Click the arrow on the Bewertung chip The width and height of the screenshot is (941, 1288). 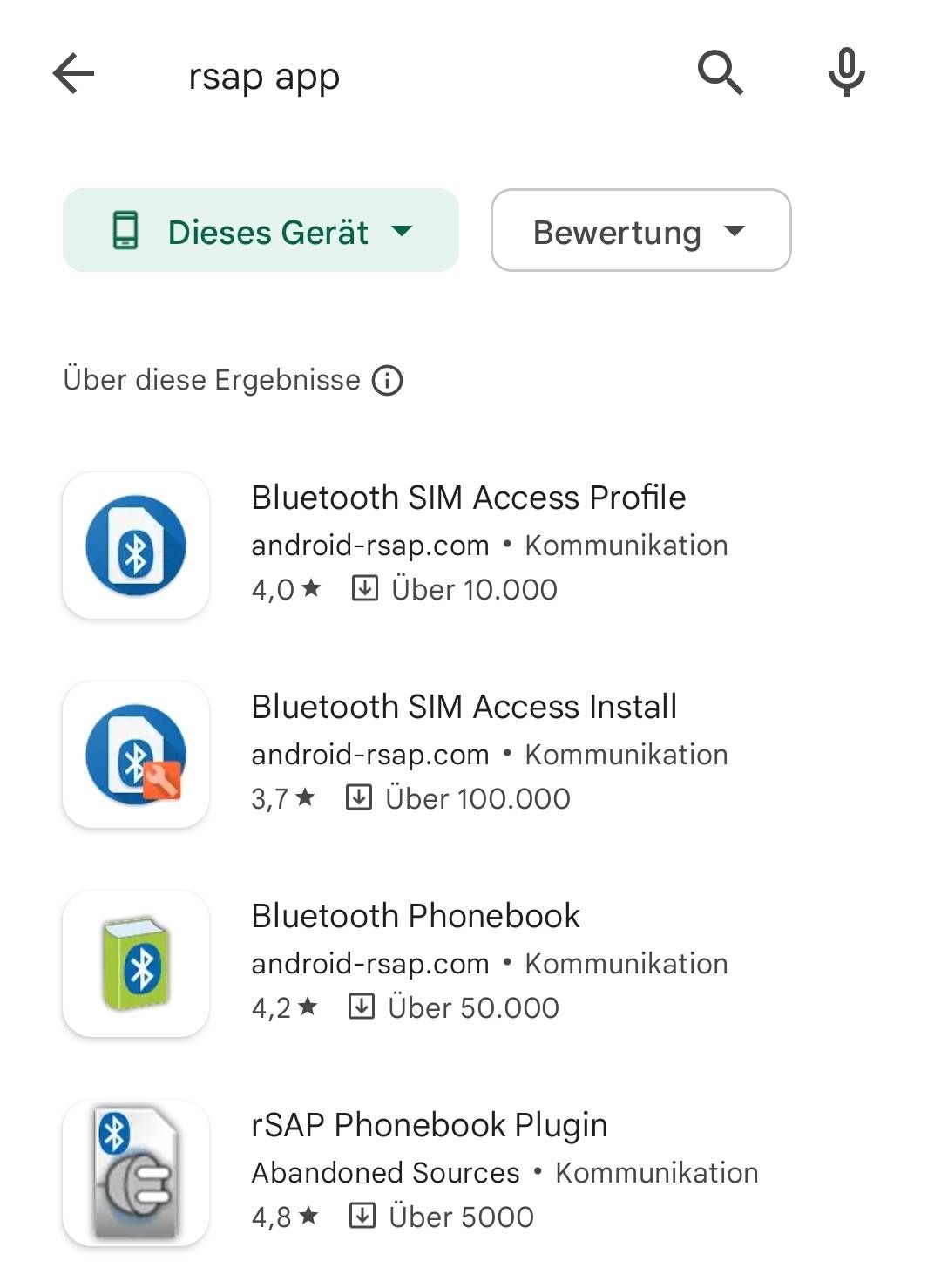click(x=735, y=231)
